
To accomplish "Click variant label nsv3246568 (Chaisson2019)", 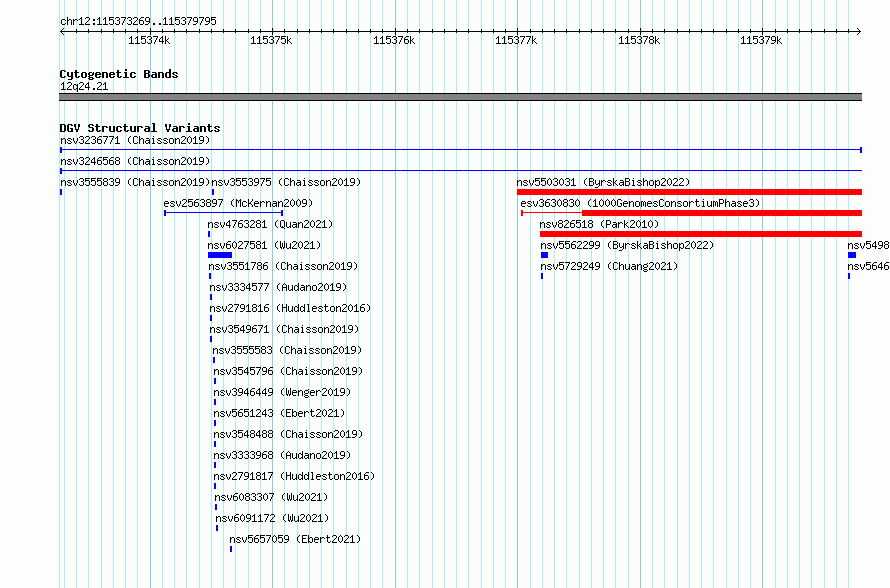I will coord(135,161).
